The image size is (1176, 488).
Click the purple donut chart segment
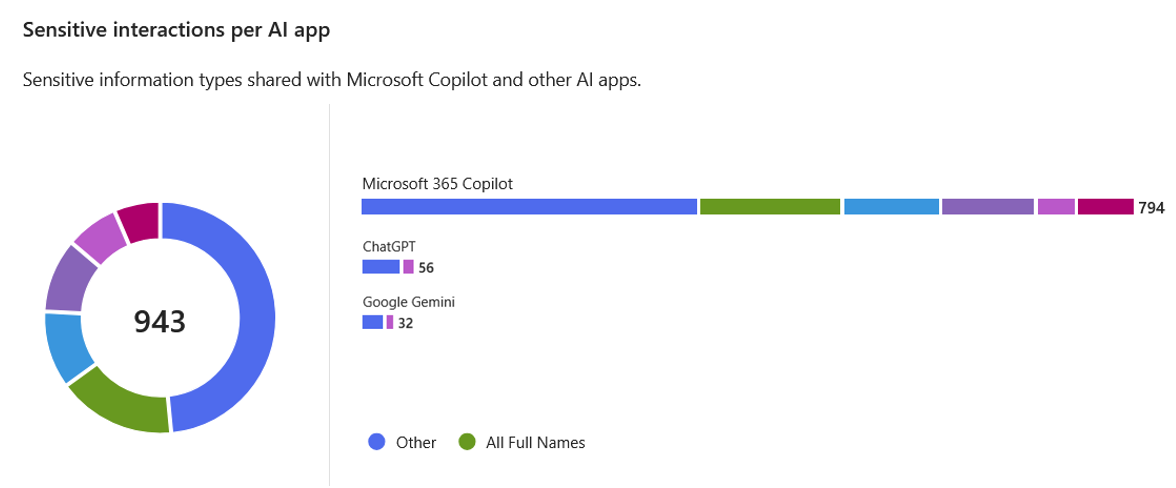point(68,277)
